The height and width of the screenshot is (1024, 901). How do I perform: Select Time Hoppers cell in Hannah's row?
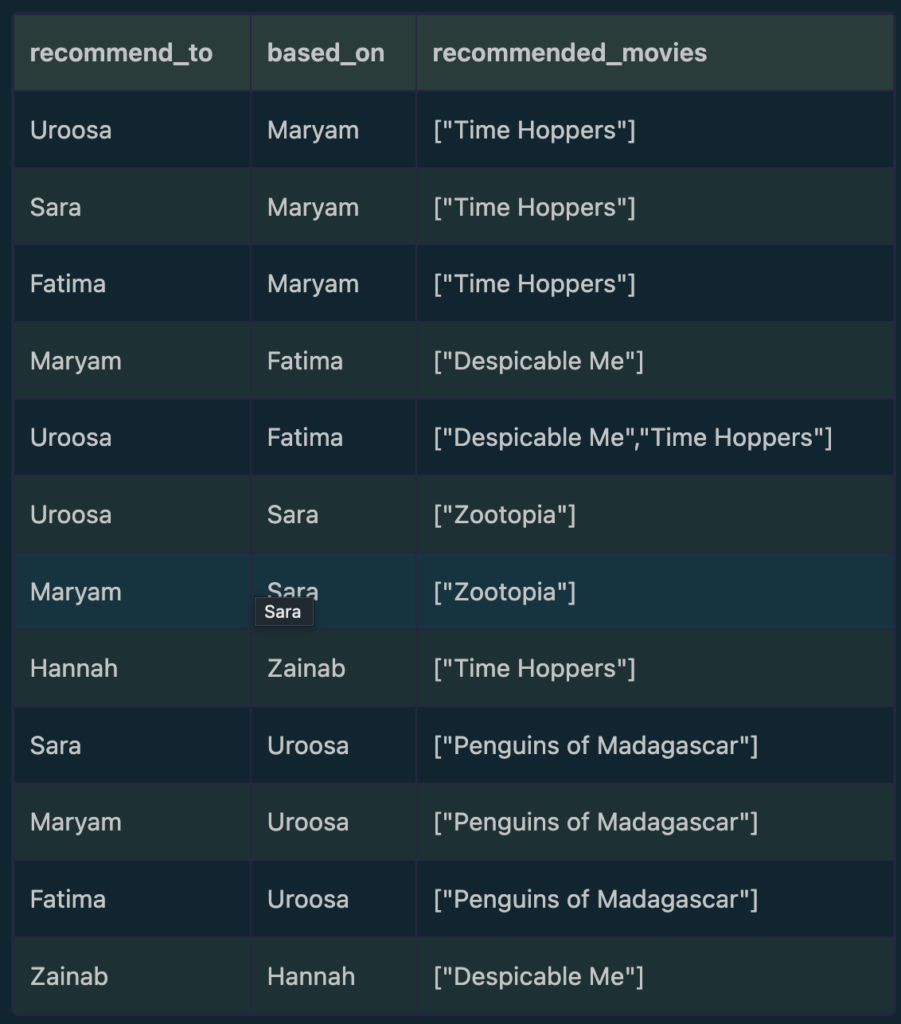pos(534,668)
